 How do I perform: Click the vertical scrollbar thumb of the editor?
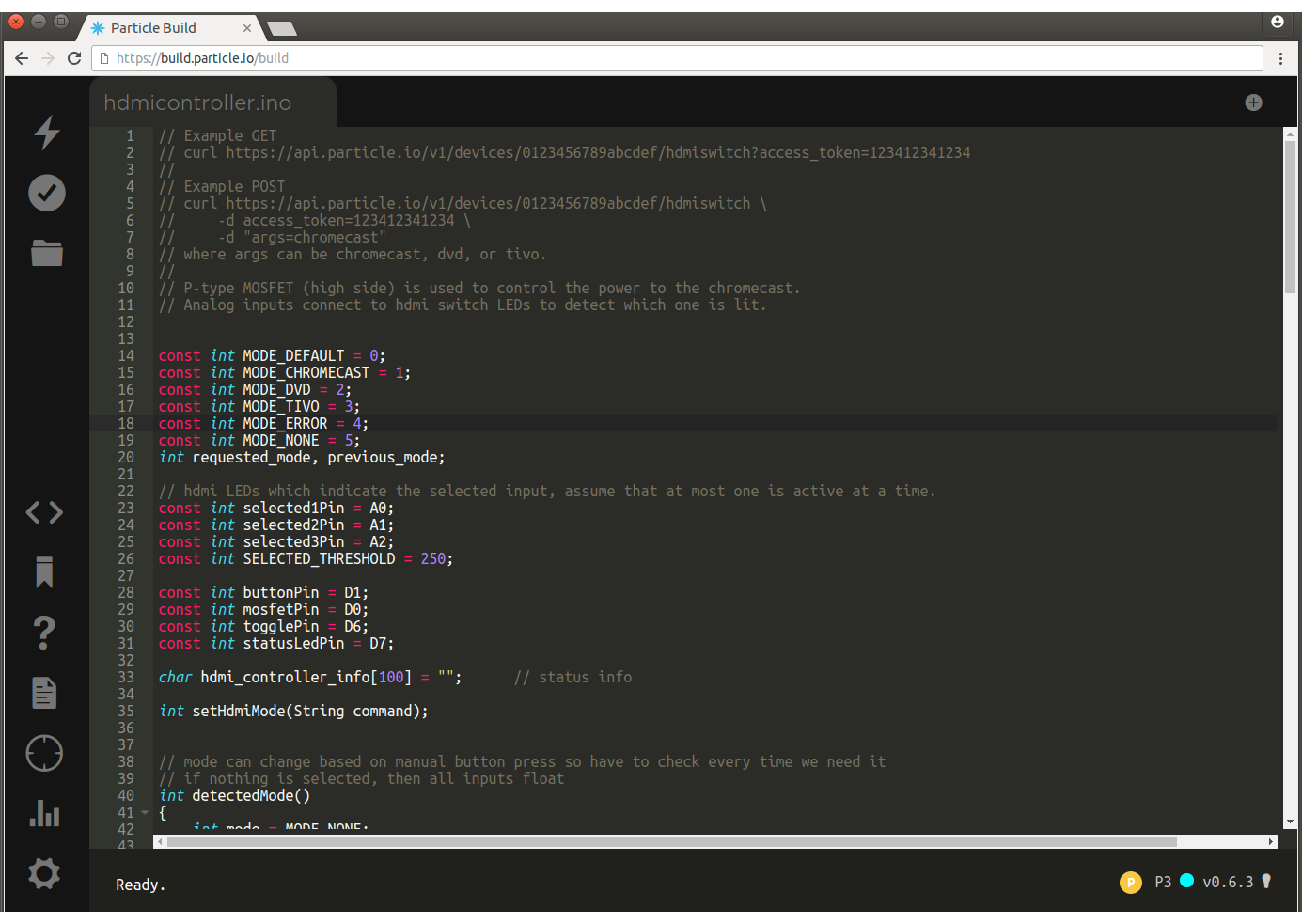pos(1290,217)
